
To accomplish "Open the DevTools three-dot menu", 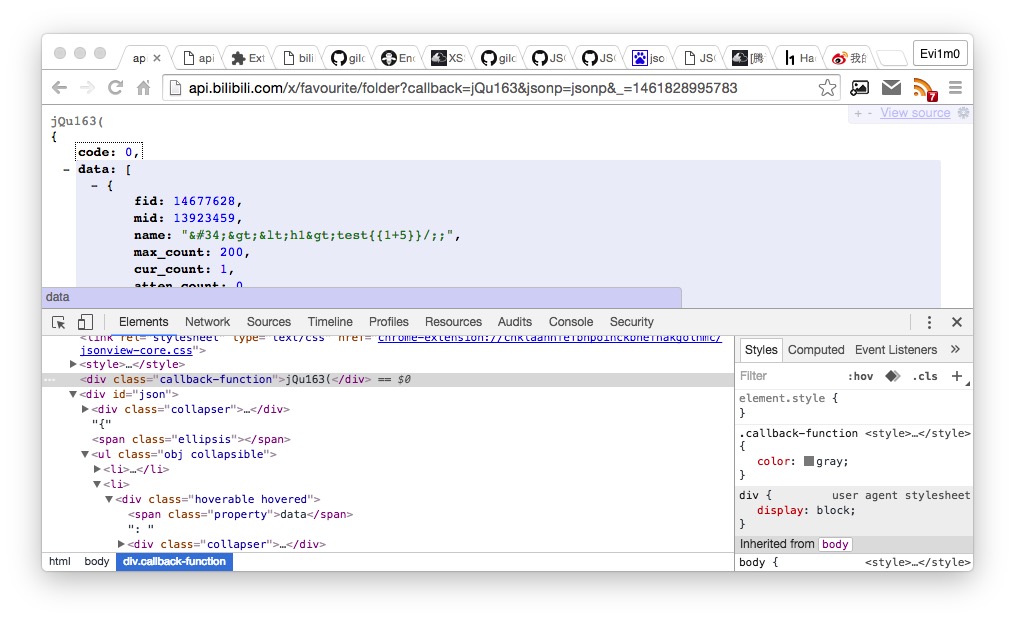I will [x=931, y=321].
